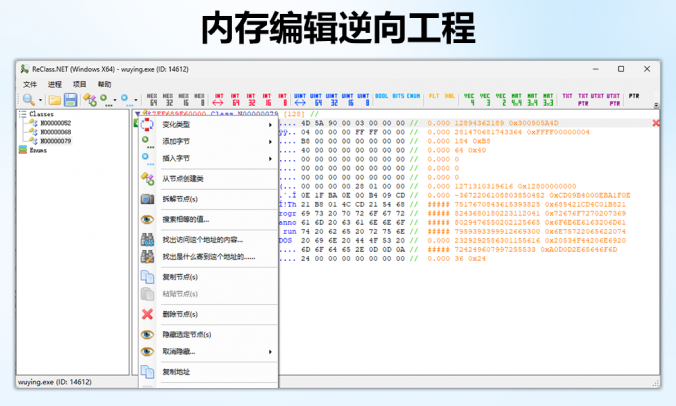Choose 删除节点(s) in context menu

pos(208,314)
